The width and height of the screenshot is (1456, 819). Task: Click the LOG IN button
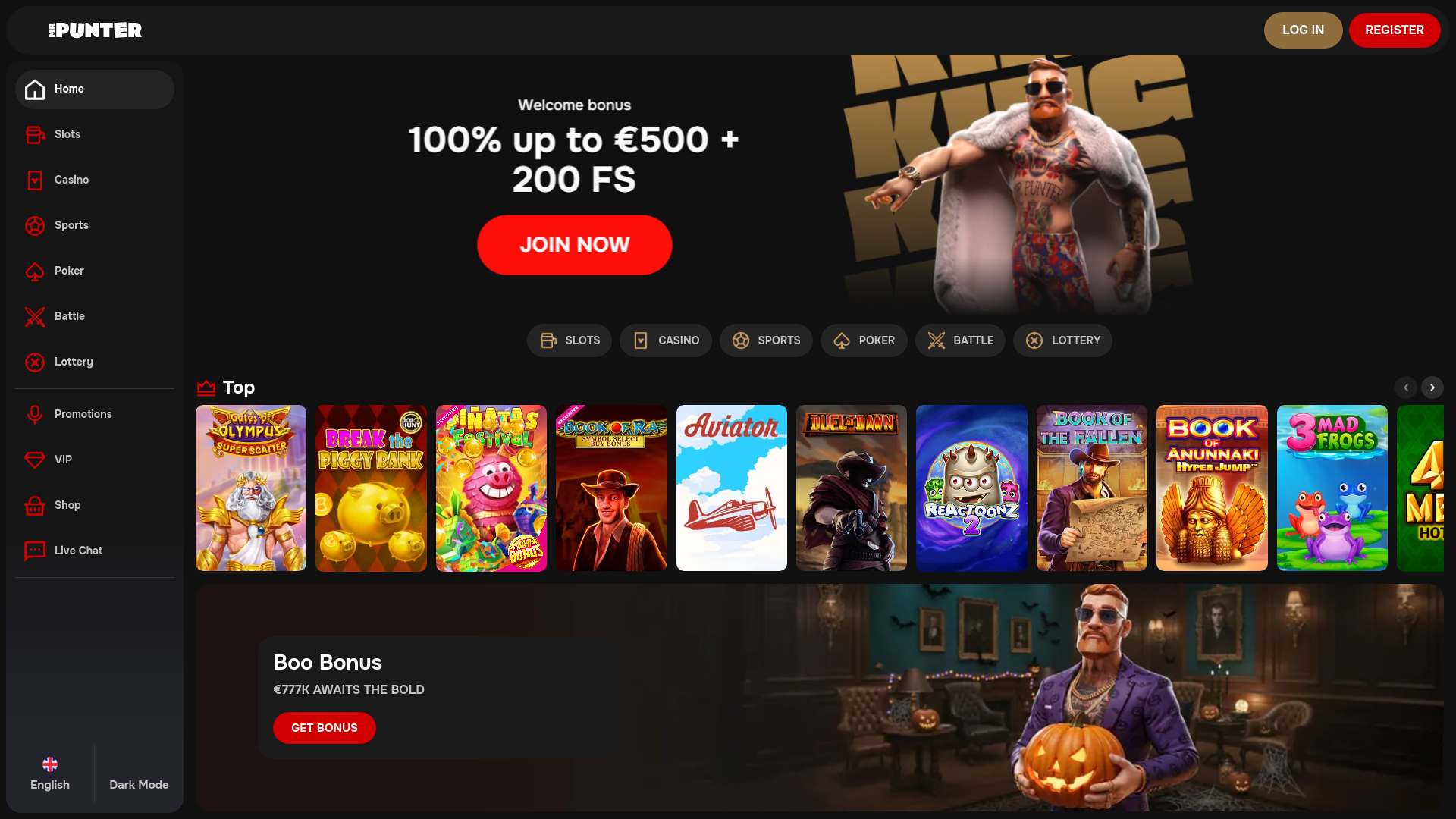[x=1303, y=30]
